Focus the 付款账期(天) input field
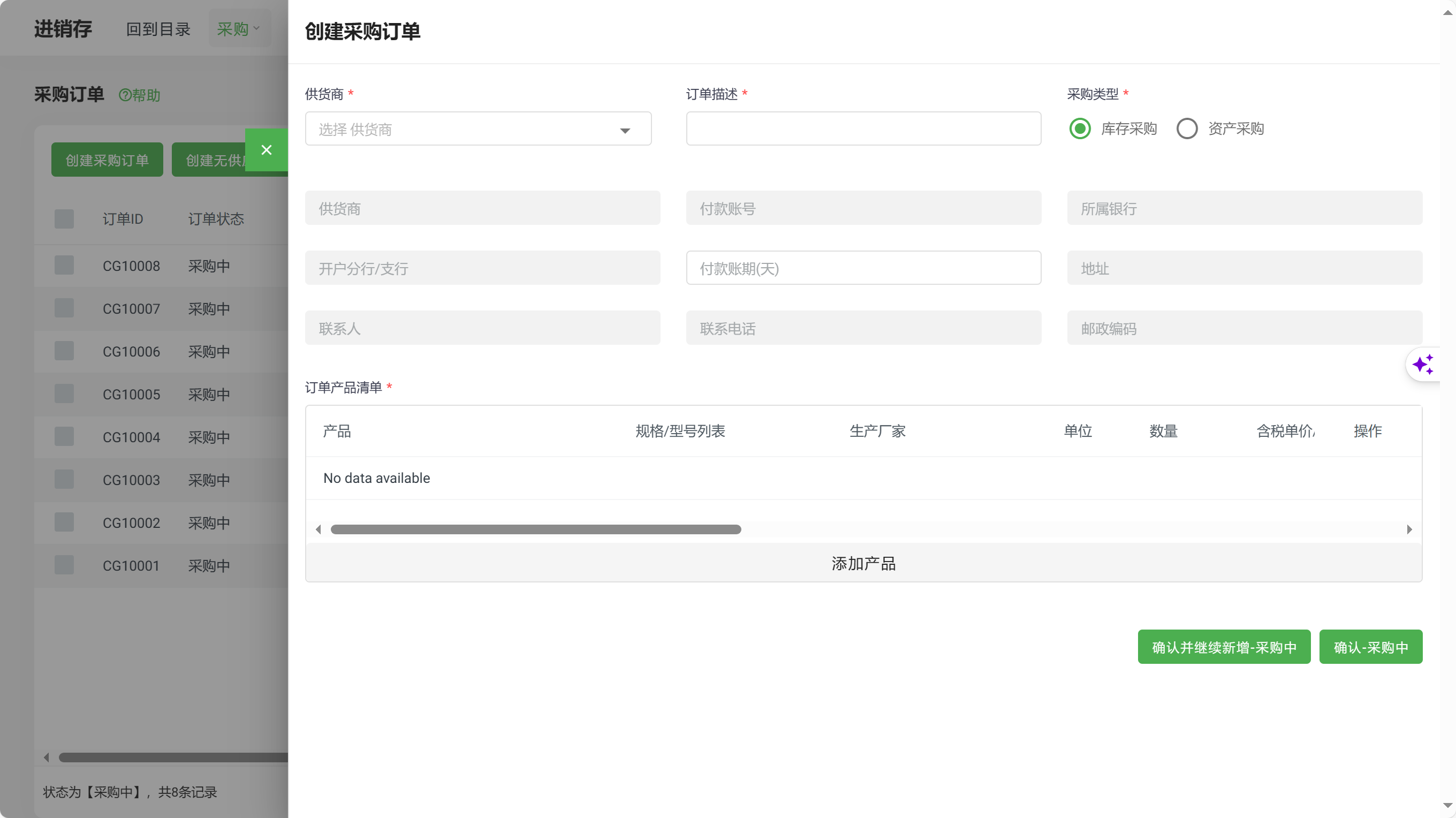 863,267
